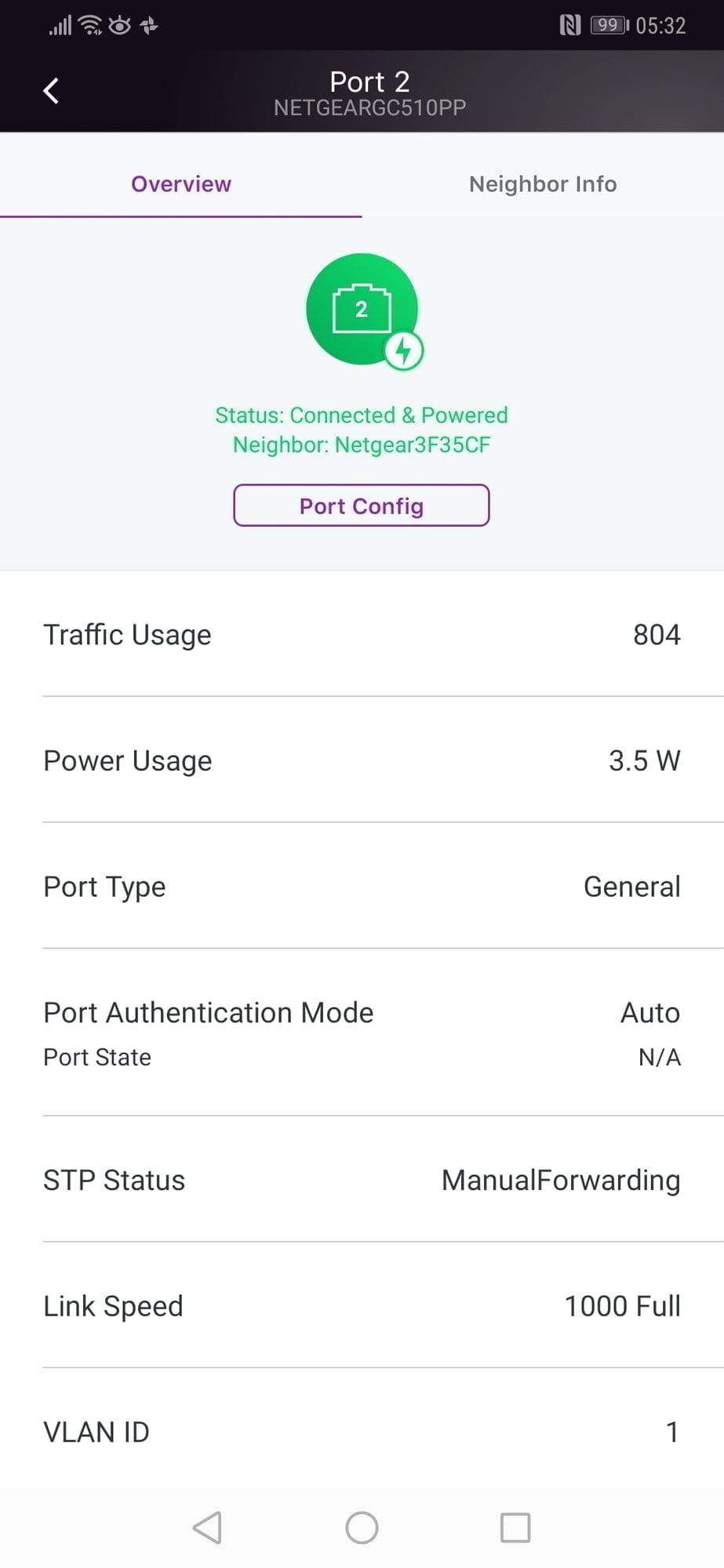Tap the PoE lightning bolt badge
This screenshot has width=724, height=1568.
404,351
